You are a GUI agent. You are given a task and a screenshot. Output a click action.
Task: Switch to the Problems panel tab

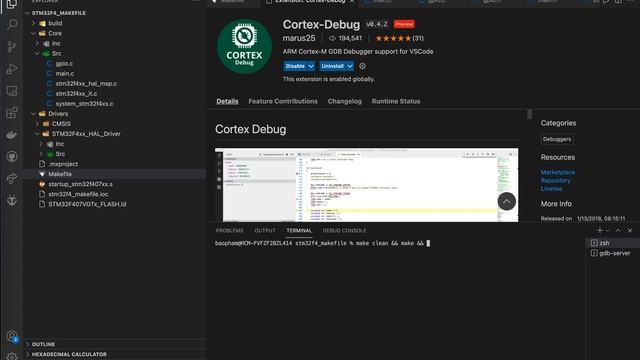tap(229, 231)
